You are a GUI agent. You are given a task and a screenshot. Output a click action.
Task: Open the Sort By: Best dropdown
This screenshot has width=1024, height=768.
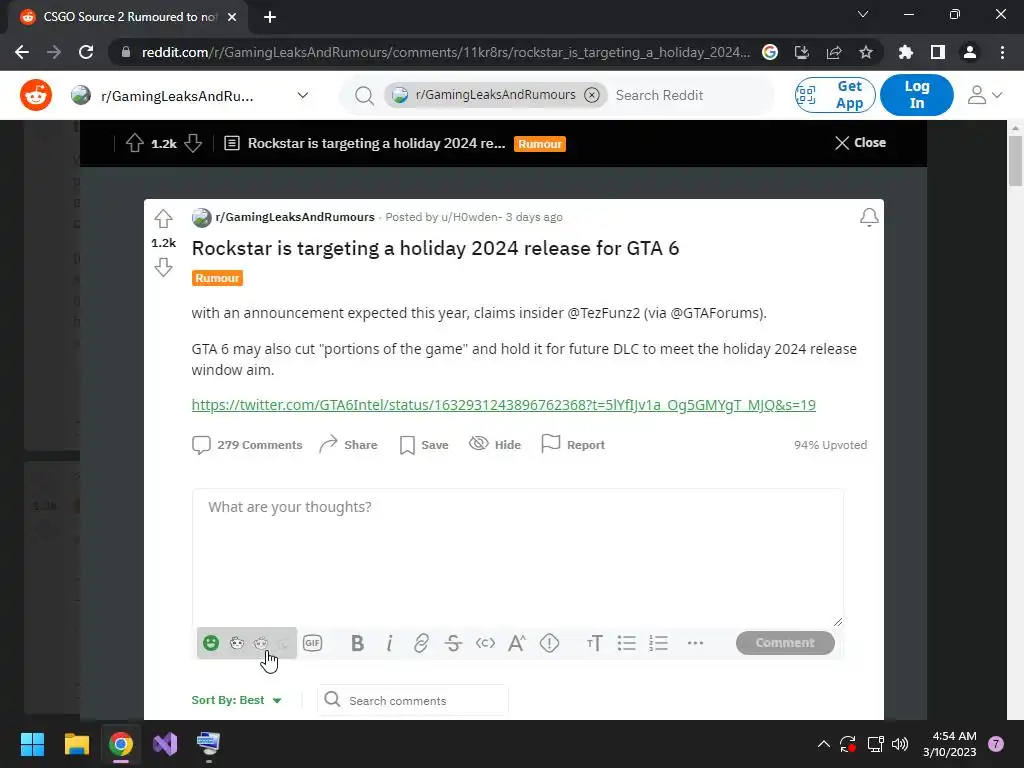[x=236, y=700]
